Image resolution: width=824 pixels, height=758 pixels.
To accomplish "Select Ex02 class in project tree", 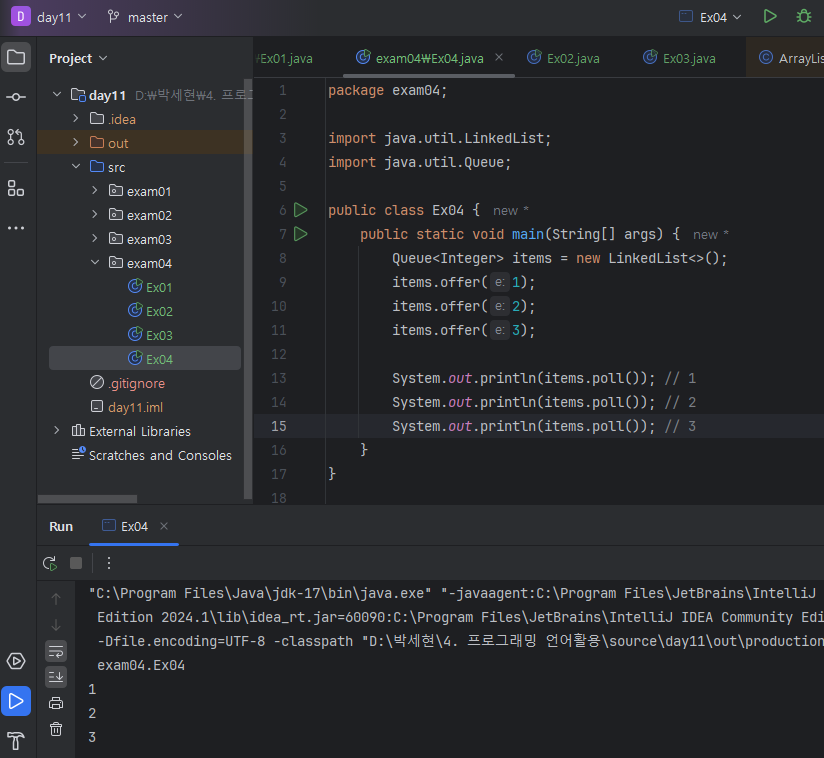I will pyautogui.click(x=150, y=311).
